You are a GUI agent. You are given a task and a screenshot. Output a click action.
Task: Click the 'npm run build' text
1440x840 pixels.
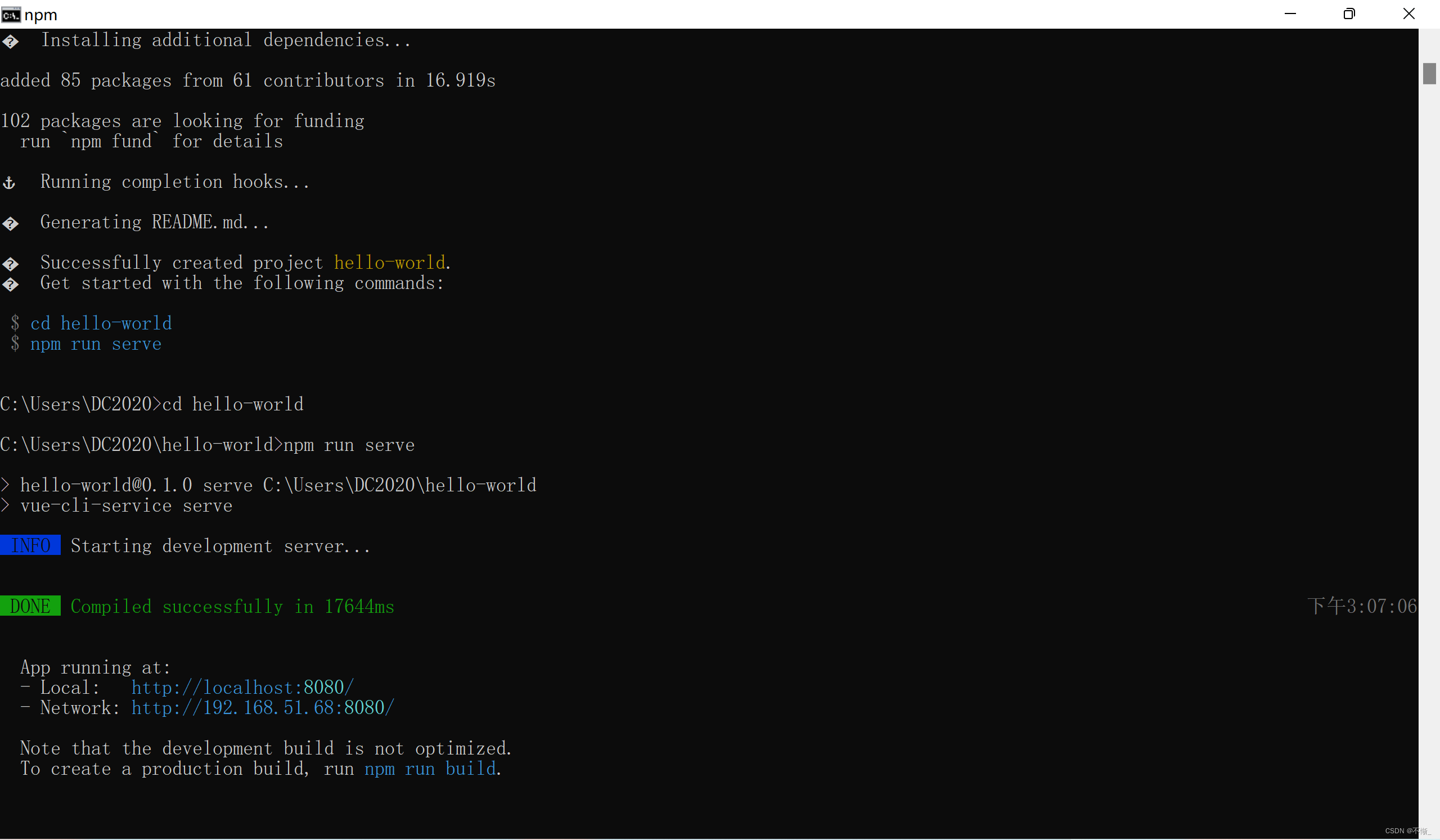(430, 769)
